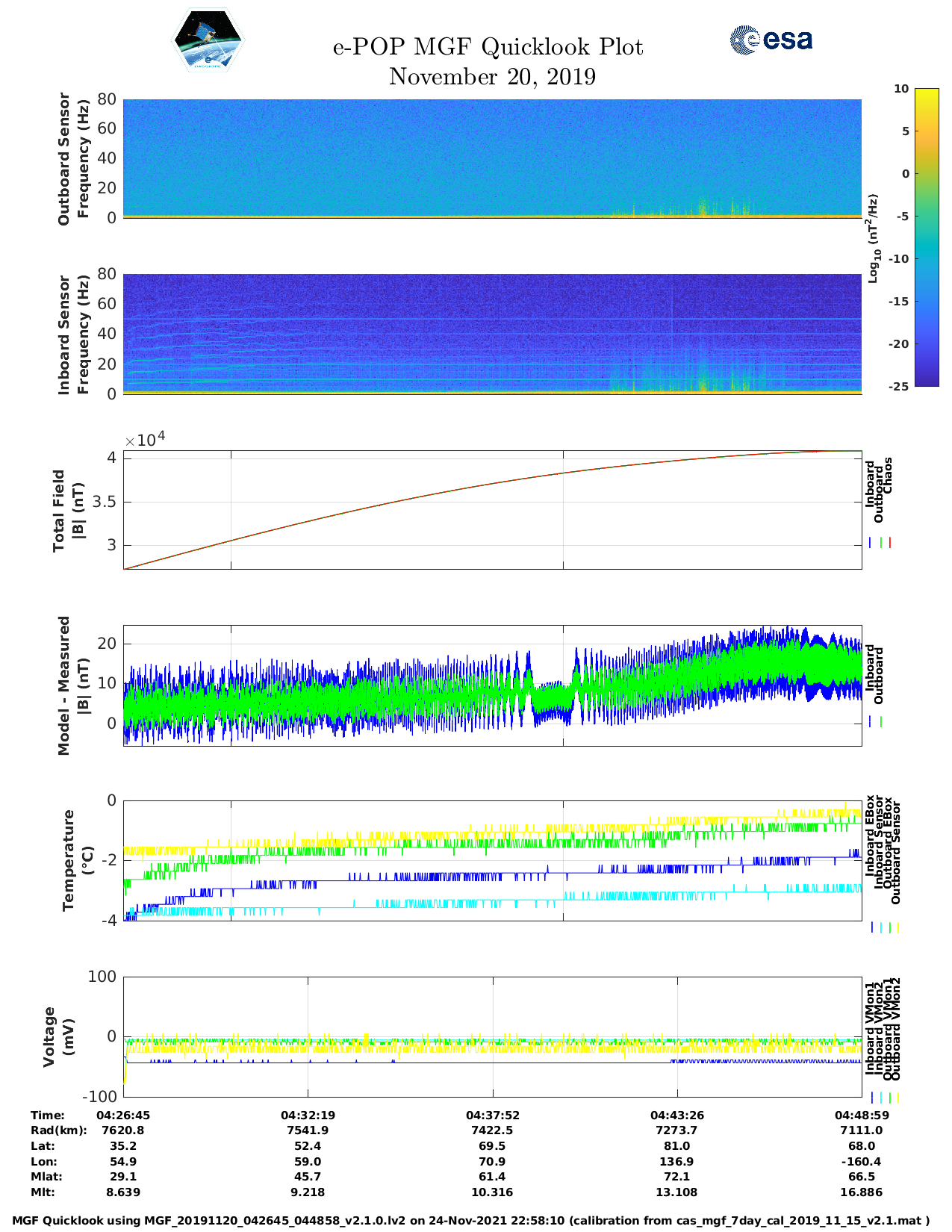Click the Temperature plot legend color markers

pyautogui.click(x=884, y=927)
